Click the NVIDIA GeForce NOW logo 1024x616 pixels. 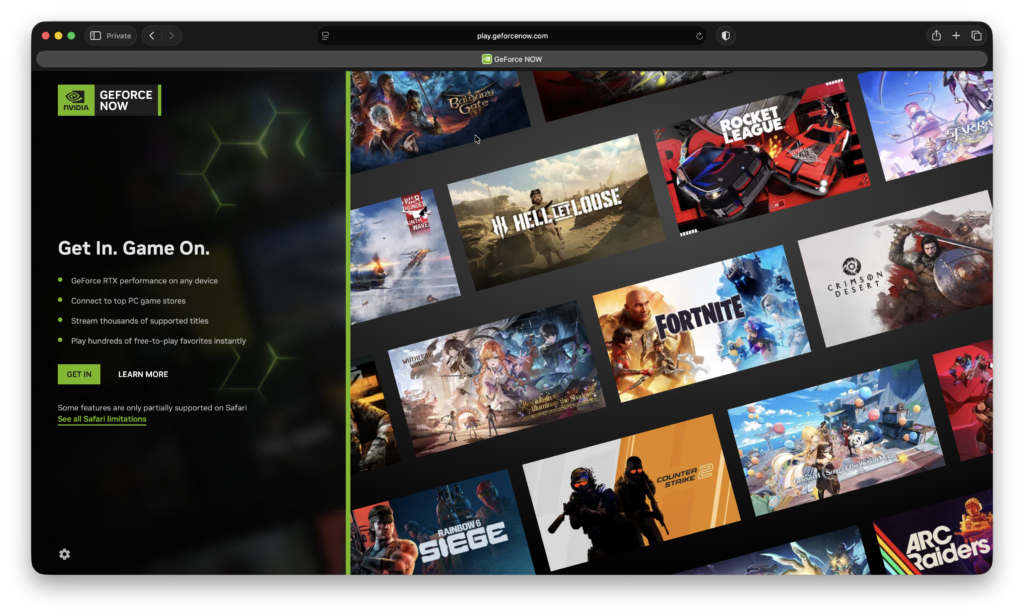[109, 100]
